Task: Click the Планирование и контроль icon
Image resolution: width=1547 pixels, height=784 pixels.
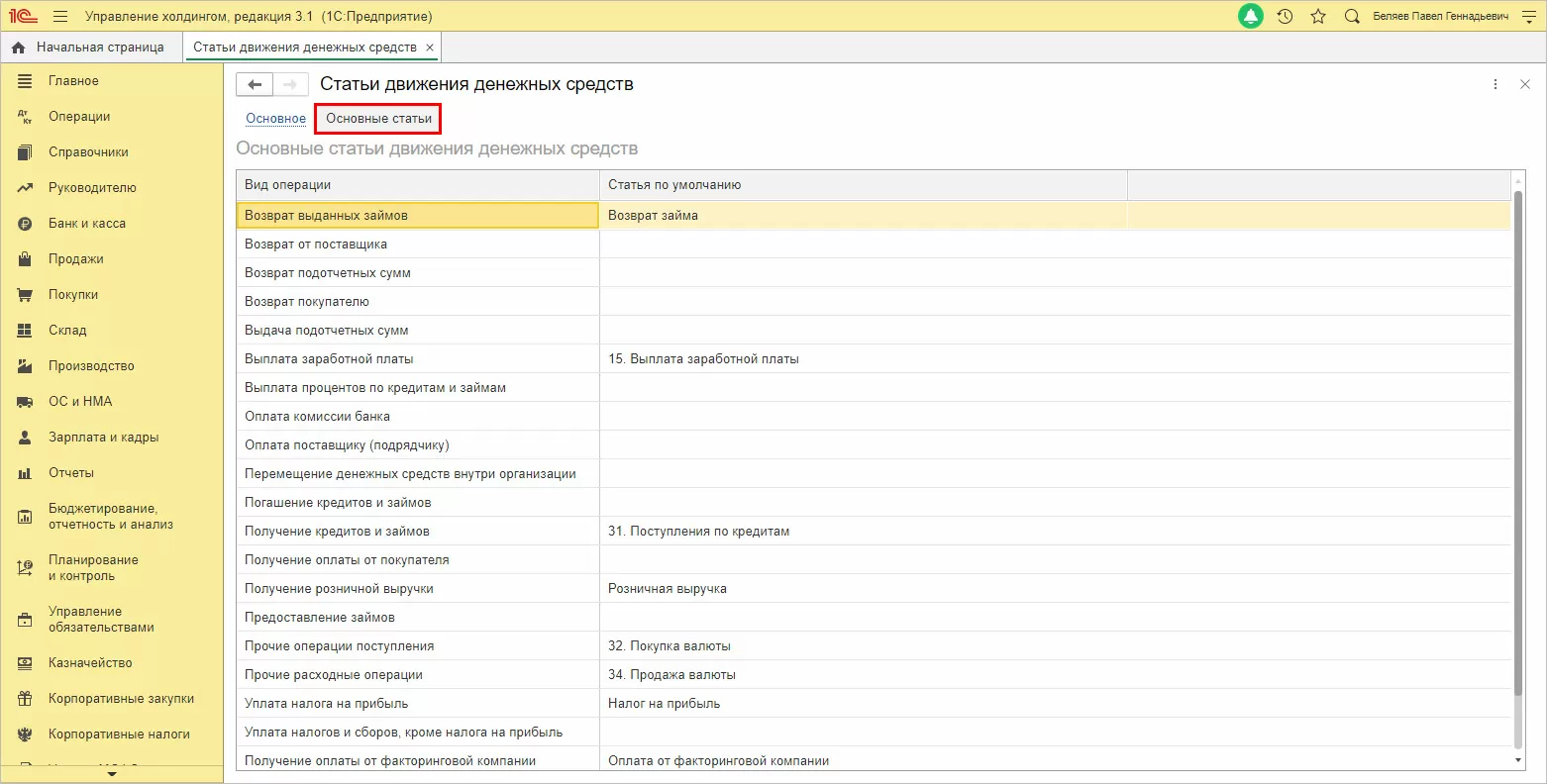Action: [x=25, y=568]
